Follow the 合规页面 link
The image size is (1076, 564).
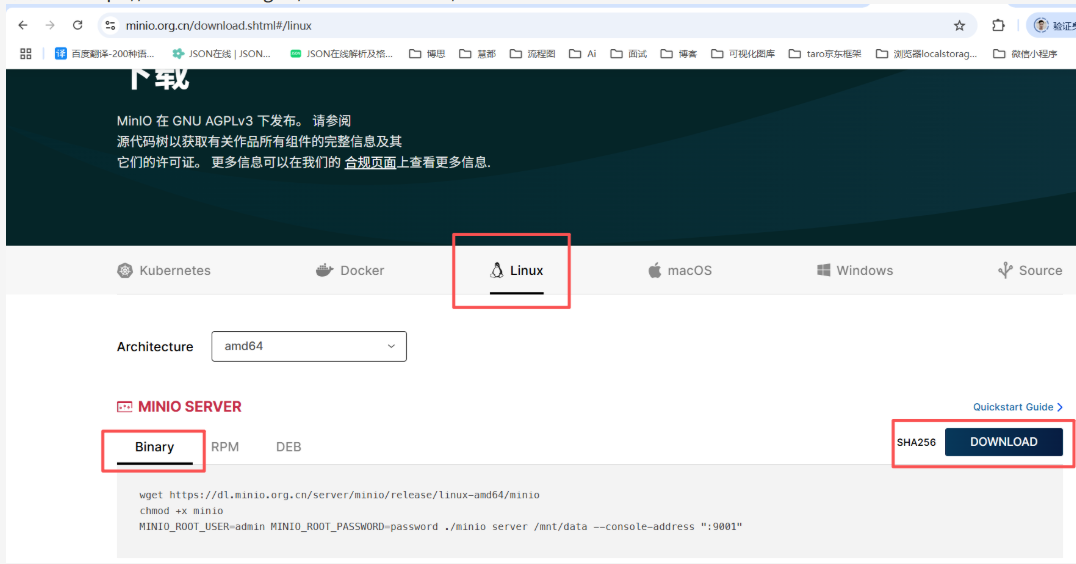371,163
